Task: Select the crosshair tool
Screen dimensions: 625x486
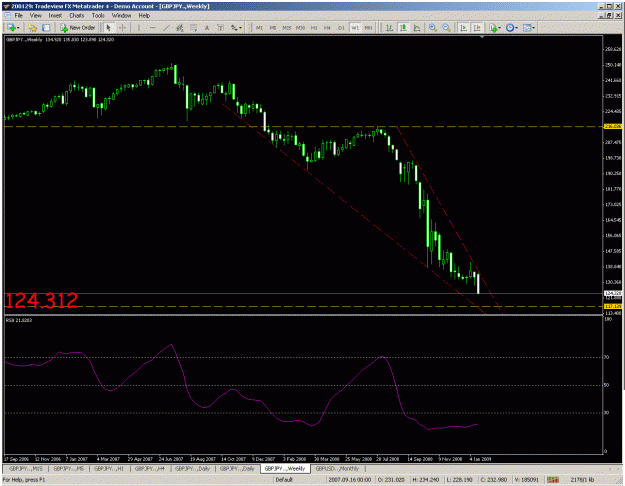Action: pos(122,28)
